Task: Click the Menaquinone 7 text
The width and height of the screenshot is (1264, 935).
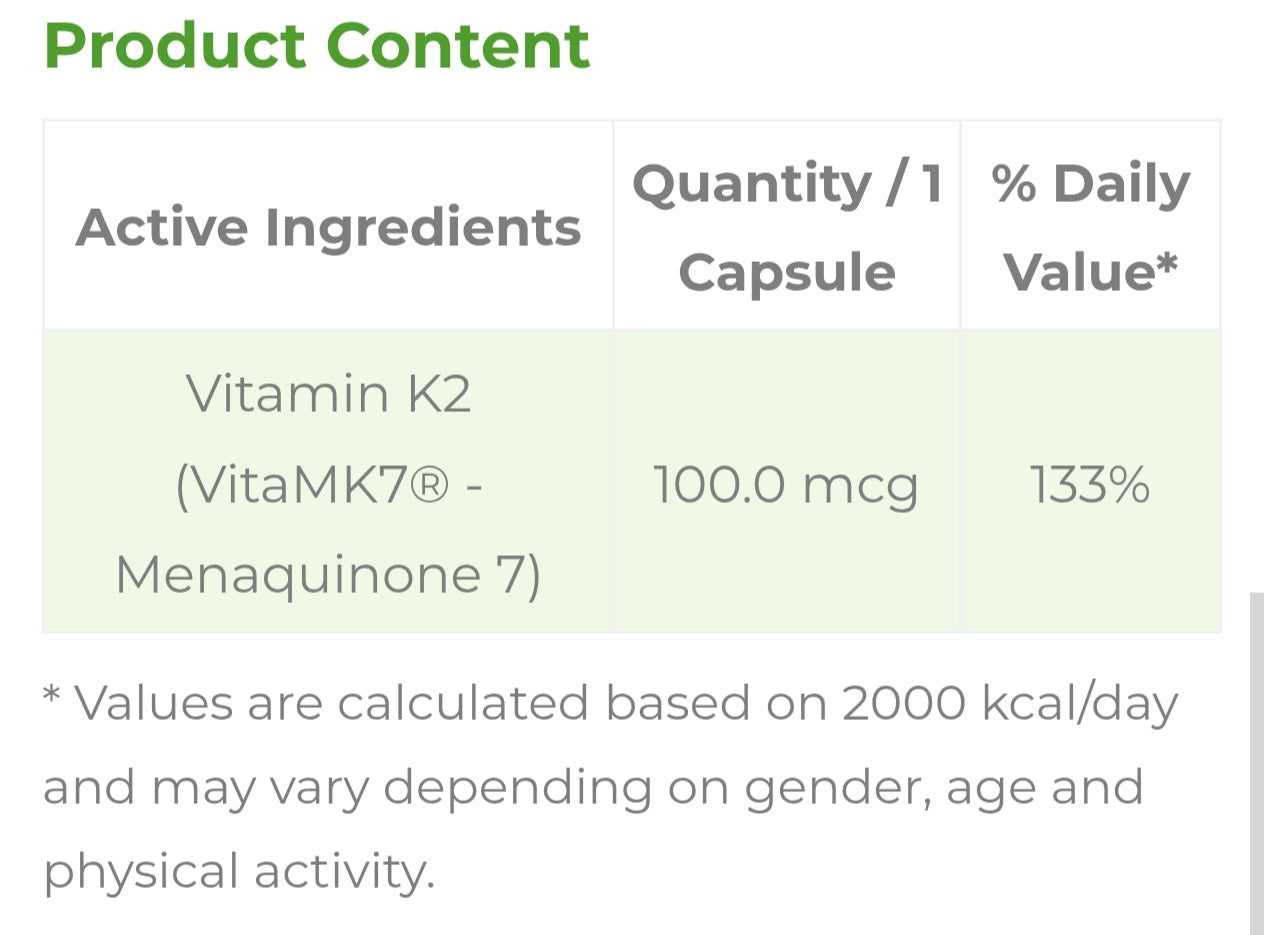Action: (x=328, y=575)
